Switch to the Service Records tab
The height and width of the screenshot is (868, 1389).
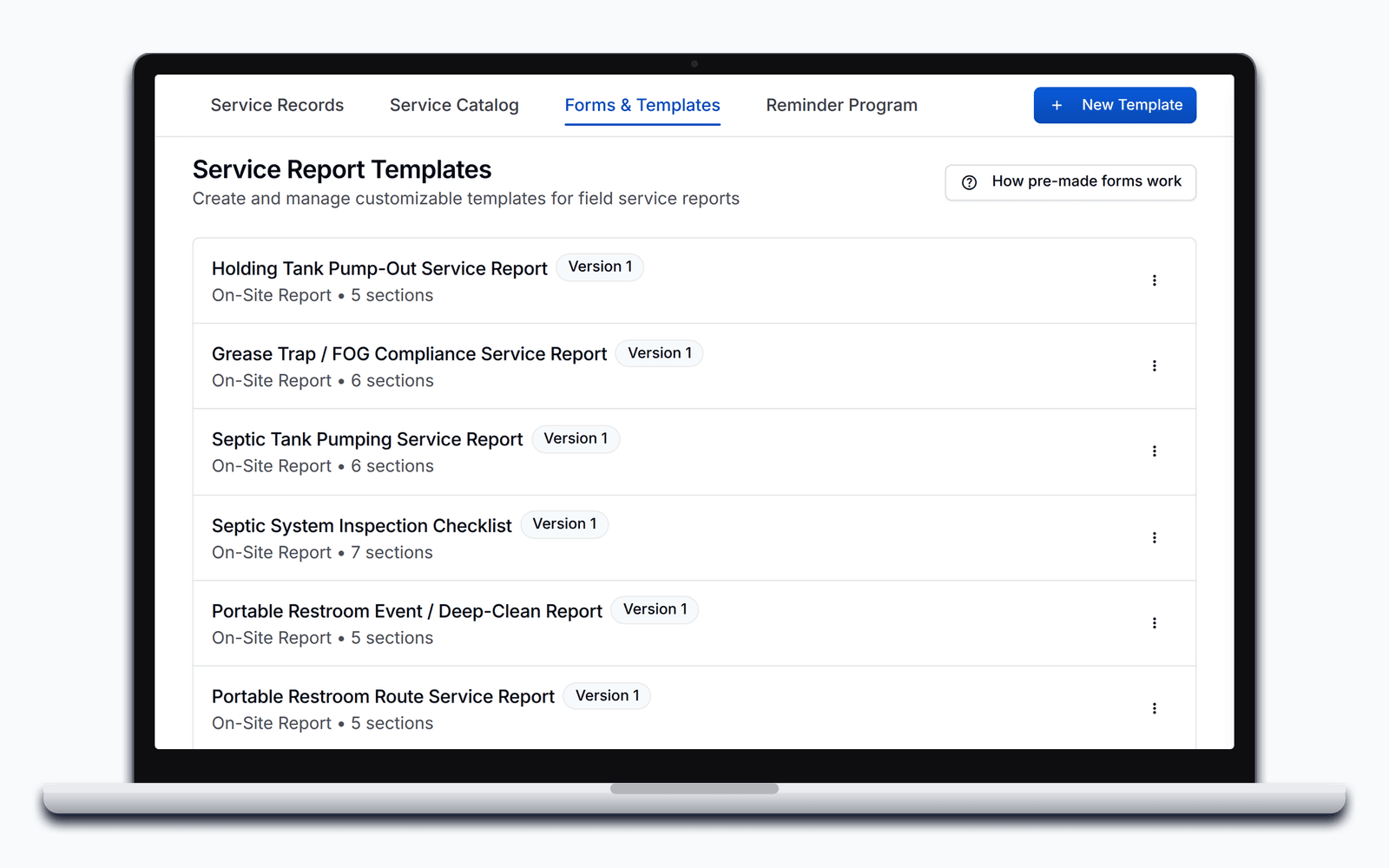coord(277,105)
